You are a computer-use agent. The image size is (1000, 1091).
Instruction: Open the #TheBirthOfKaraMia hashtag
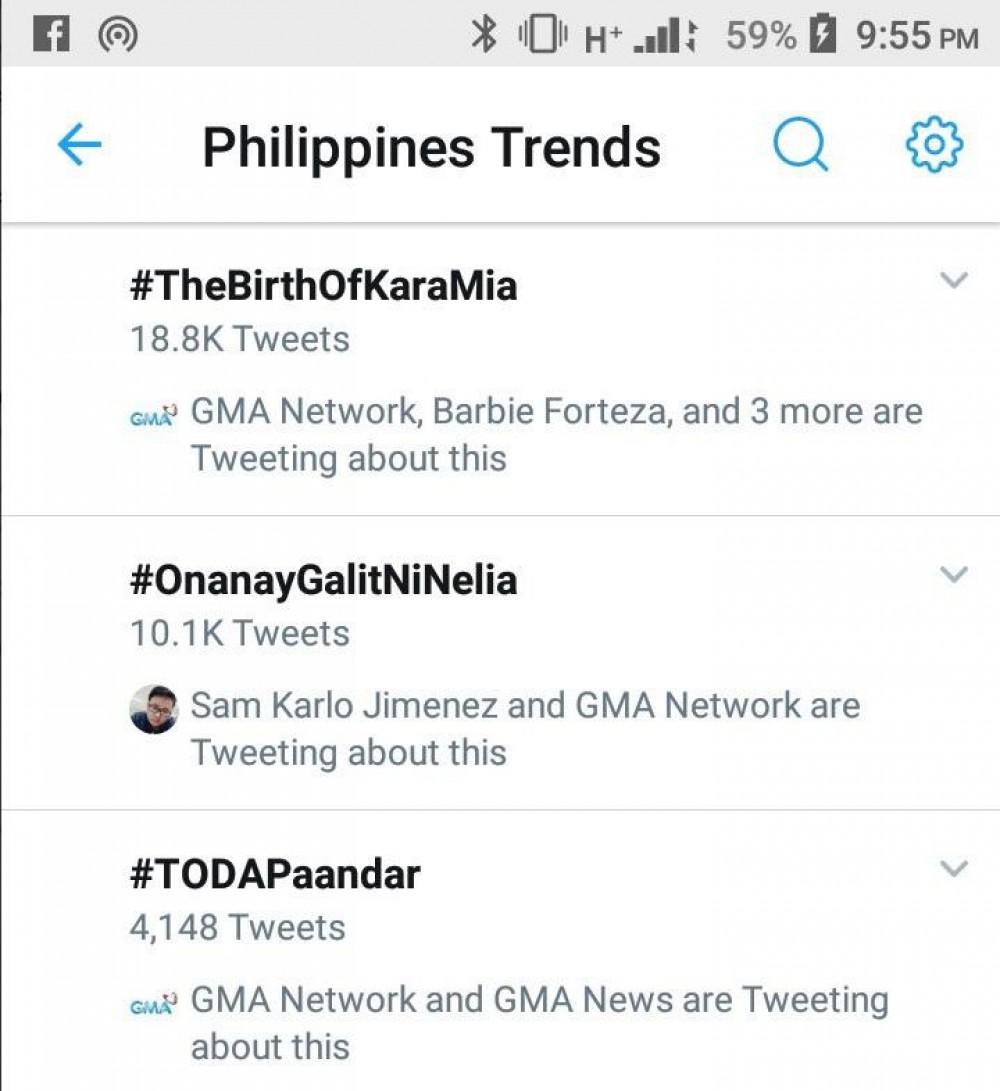[323, 287]
